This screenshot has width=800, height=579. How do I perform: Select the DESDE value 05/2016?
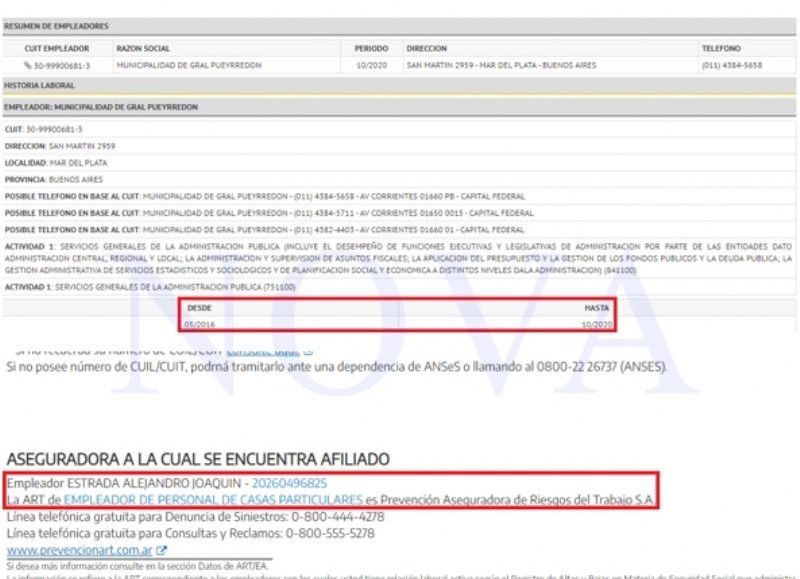pyautogui.click(x=199, y=324)
